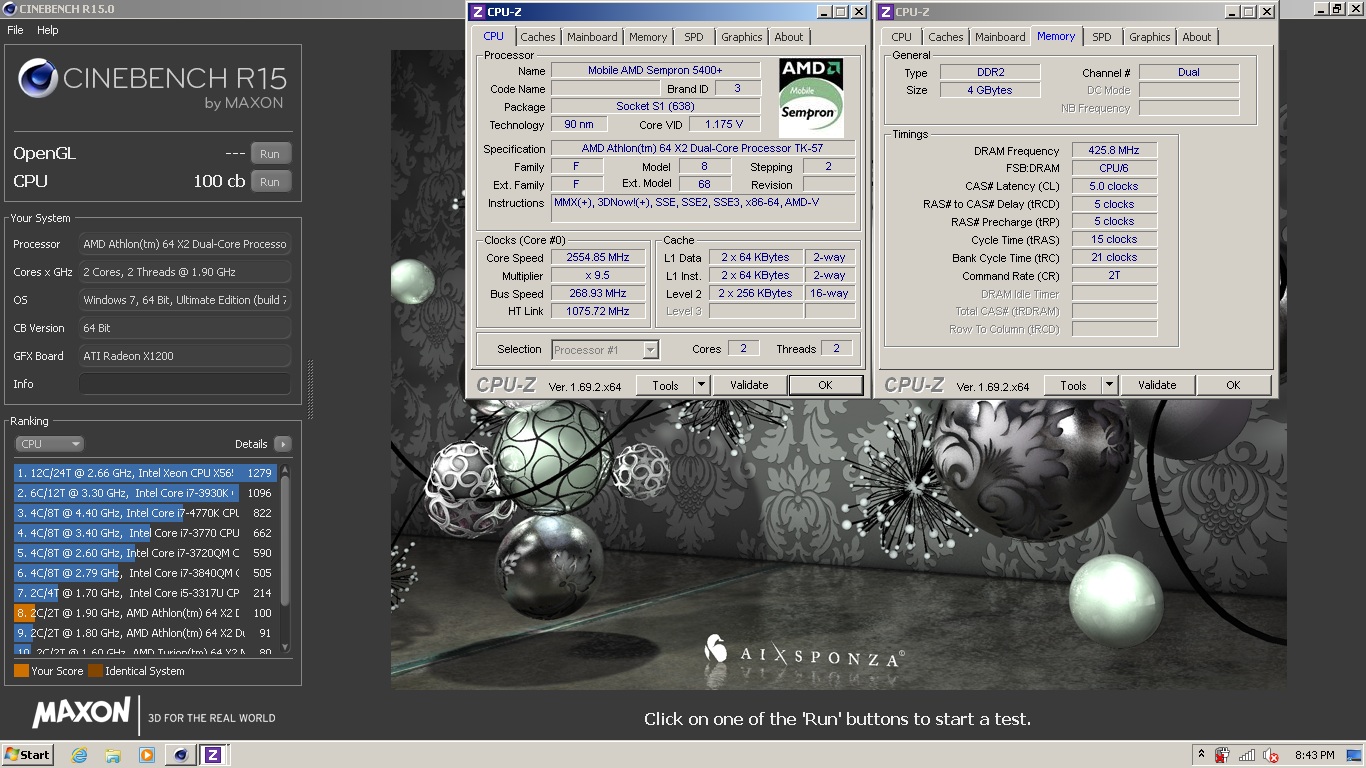Switch to SPD tab in right CPU-Z
1366x768 pixels.
coord(1102,37)
